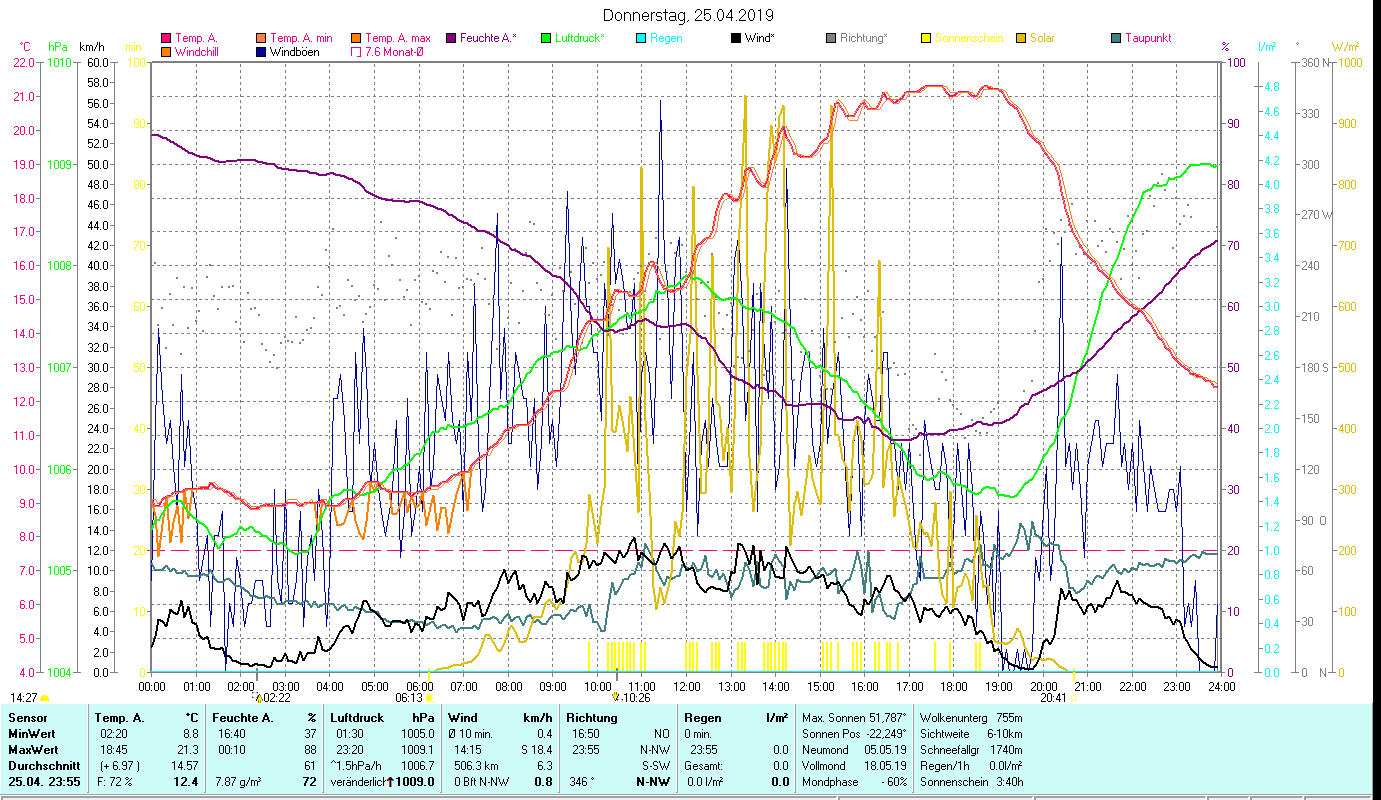Image resolution: width=1381 pixels, height=800 pixels.
Task: Click the 'Sensor' table header
Action: coord(26,718)
